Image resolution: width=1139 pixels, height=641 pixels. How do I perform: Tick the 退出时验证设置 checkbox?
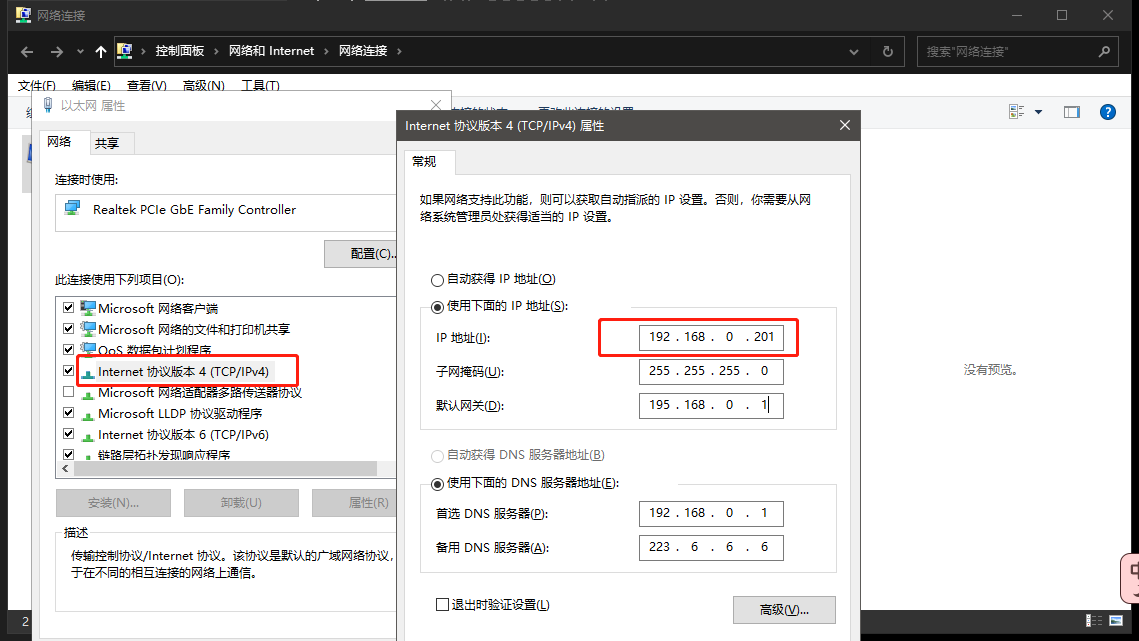click(442, 604)
